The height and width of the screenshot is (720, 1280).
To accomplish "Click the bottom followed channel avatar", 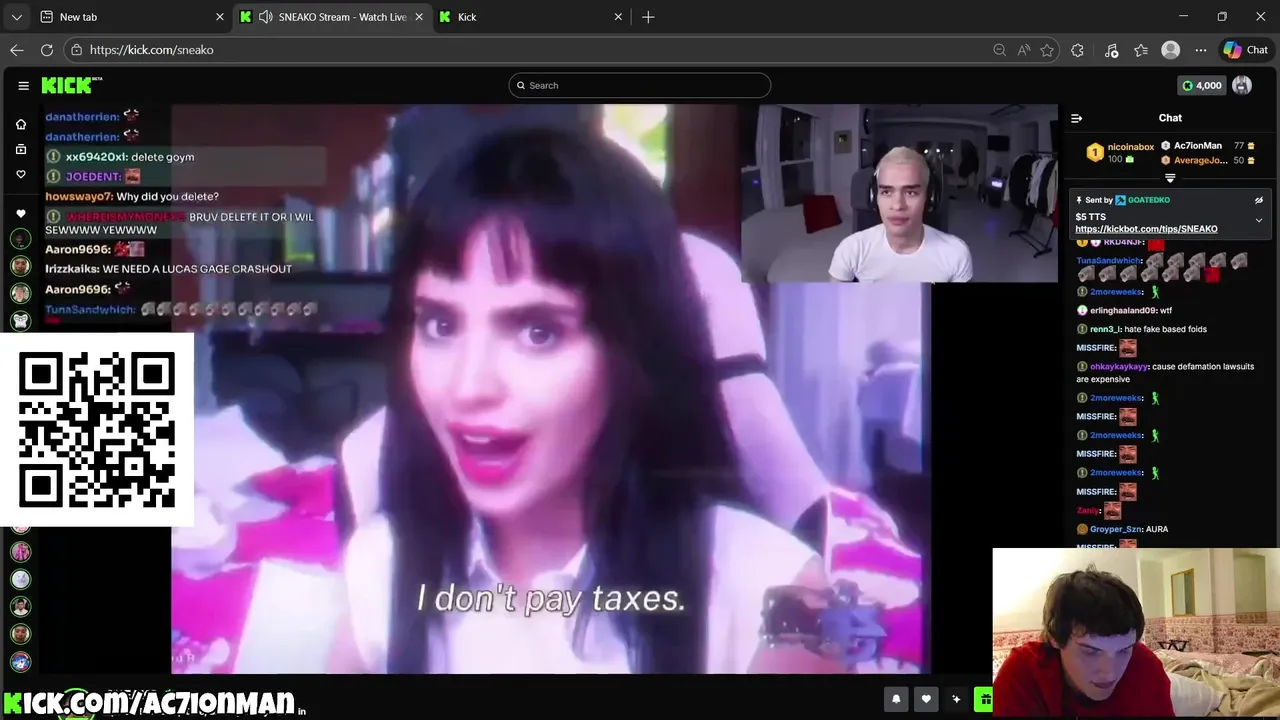I will [x=20, y=661].
